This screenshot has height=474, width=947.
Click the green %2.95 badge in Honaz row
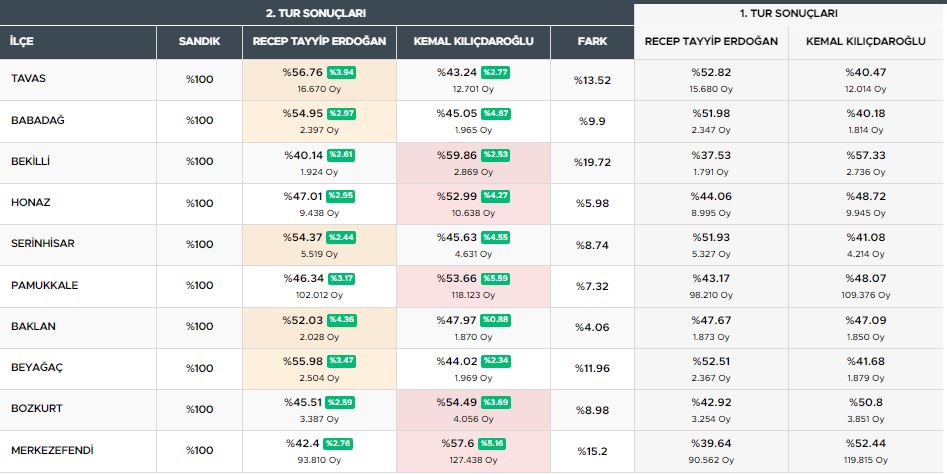341,196
